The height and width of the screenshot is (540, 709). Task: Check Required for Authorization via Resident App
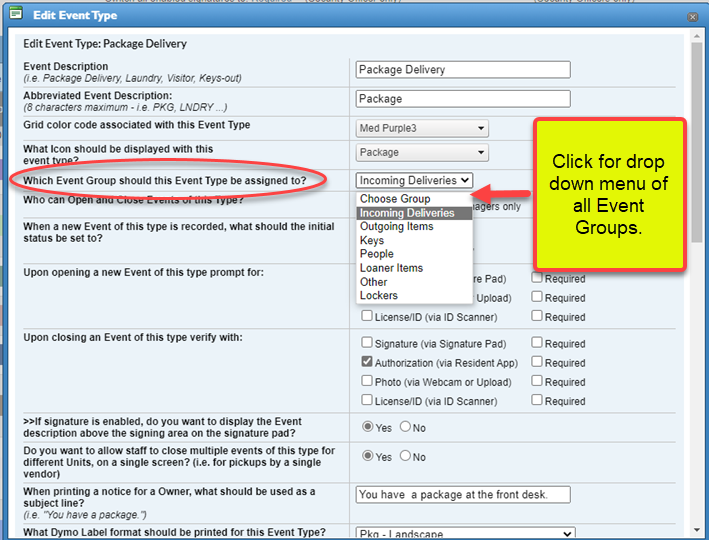coord(537,362)
